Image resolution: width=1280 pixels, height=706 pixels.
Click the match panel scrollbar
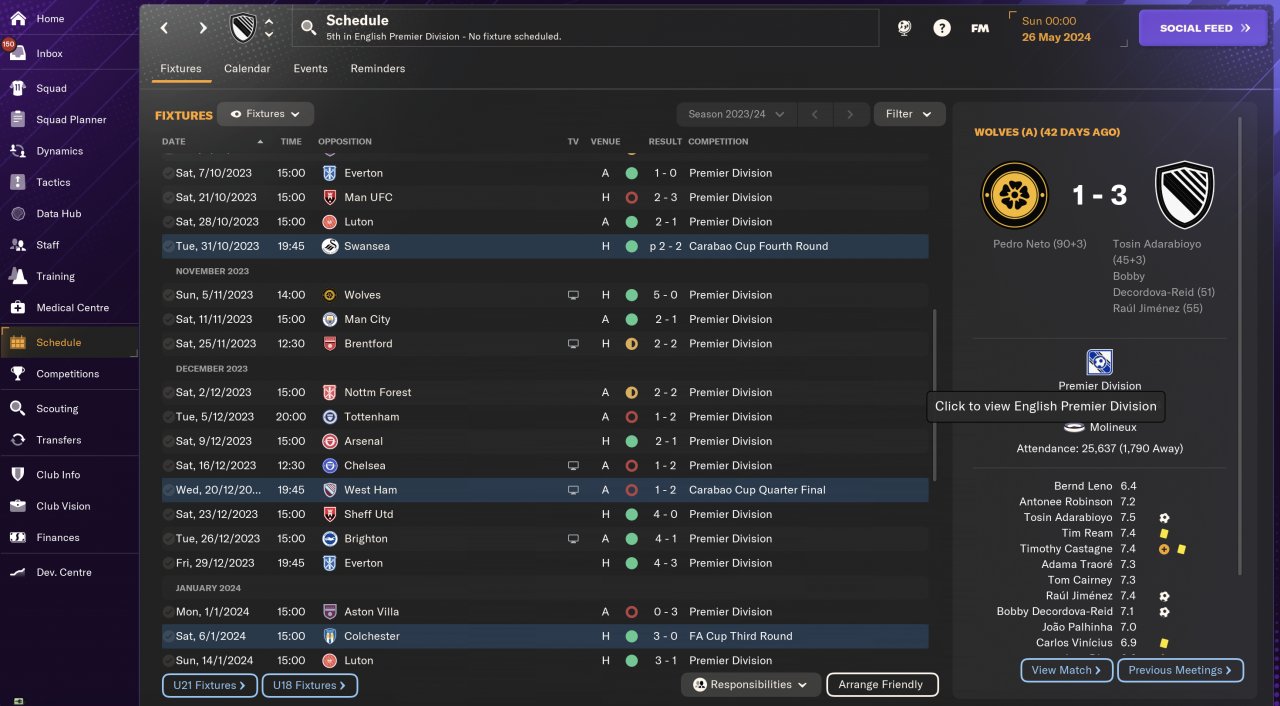tap(1241, 346)
